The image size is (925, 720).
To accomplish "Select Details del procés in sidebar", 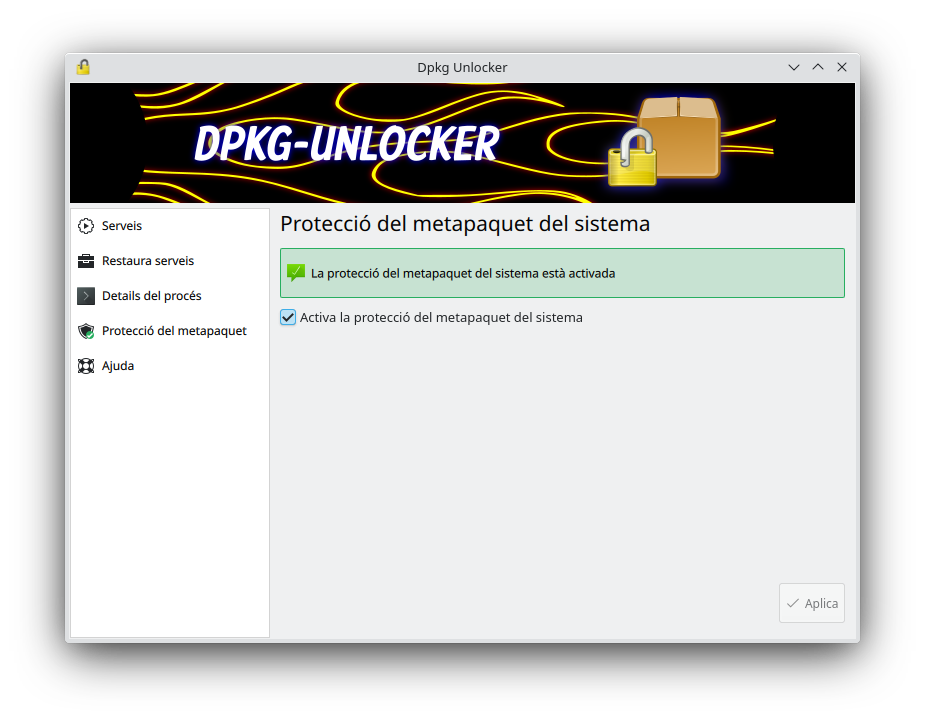I will click(152, 296).
